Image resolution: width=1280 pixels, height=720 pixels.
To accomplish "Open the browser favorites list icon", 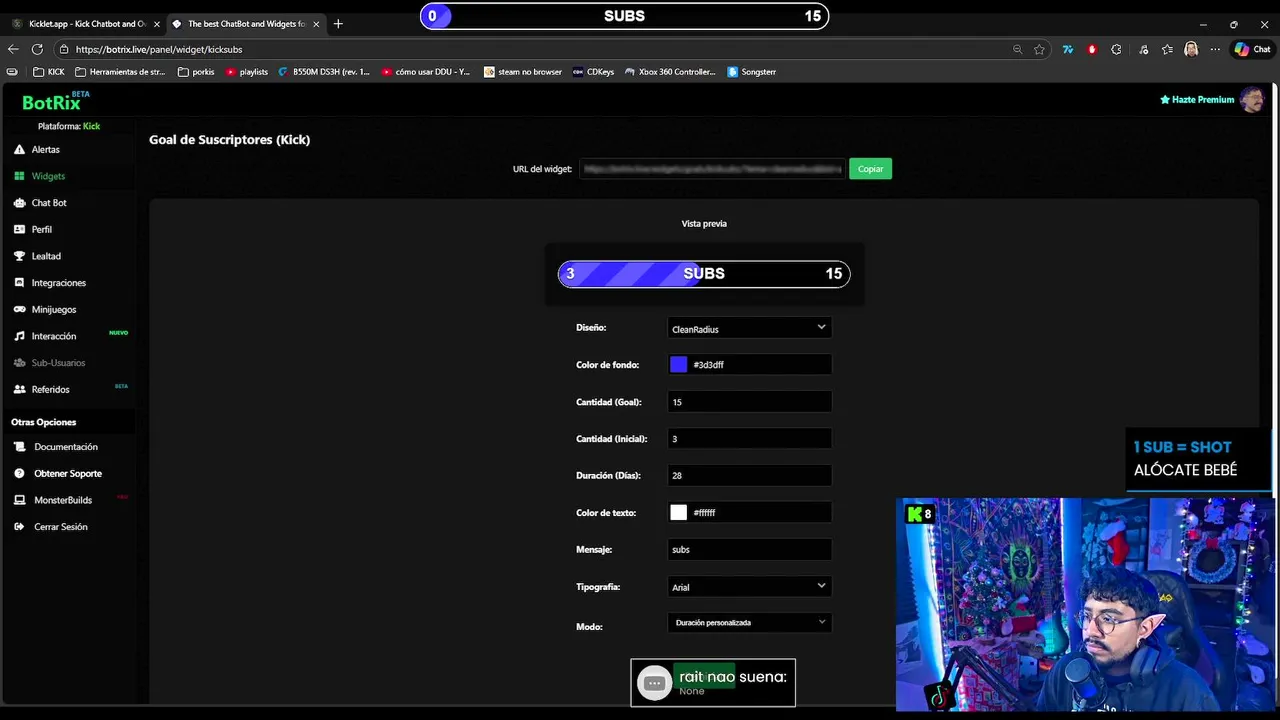I will (x=1167, y=49).
